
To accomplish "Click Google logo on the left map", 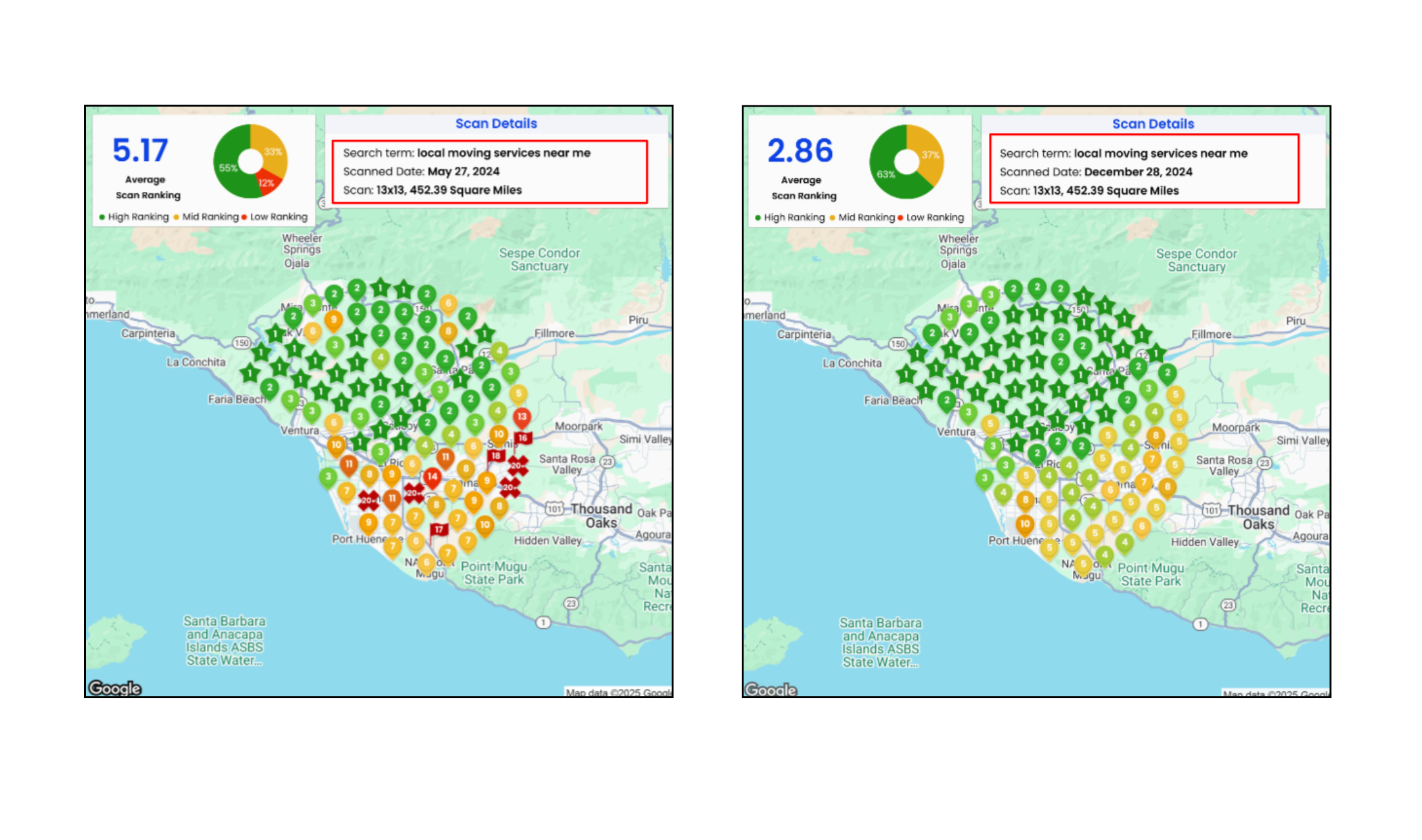I will (115, 688).
